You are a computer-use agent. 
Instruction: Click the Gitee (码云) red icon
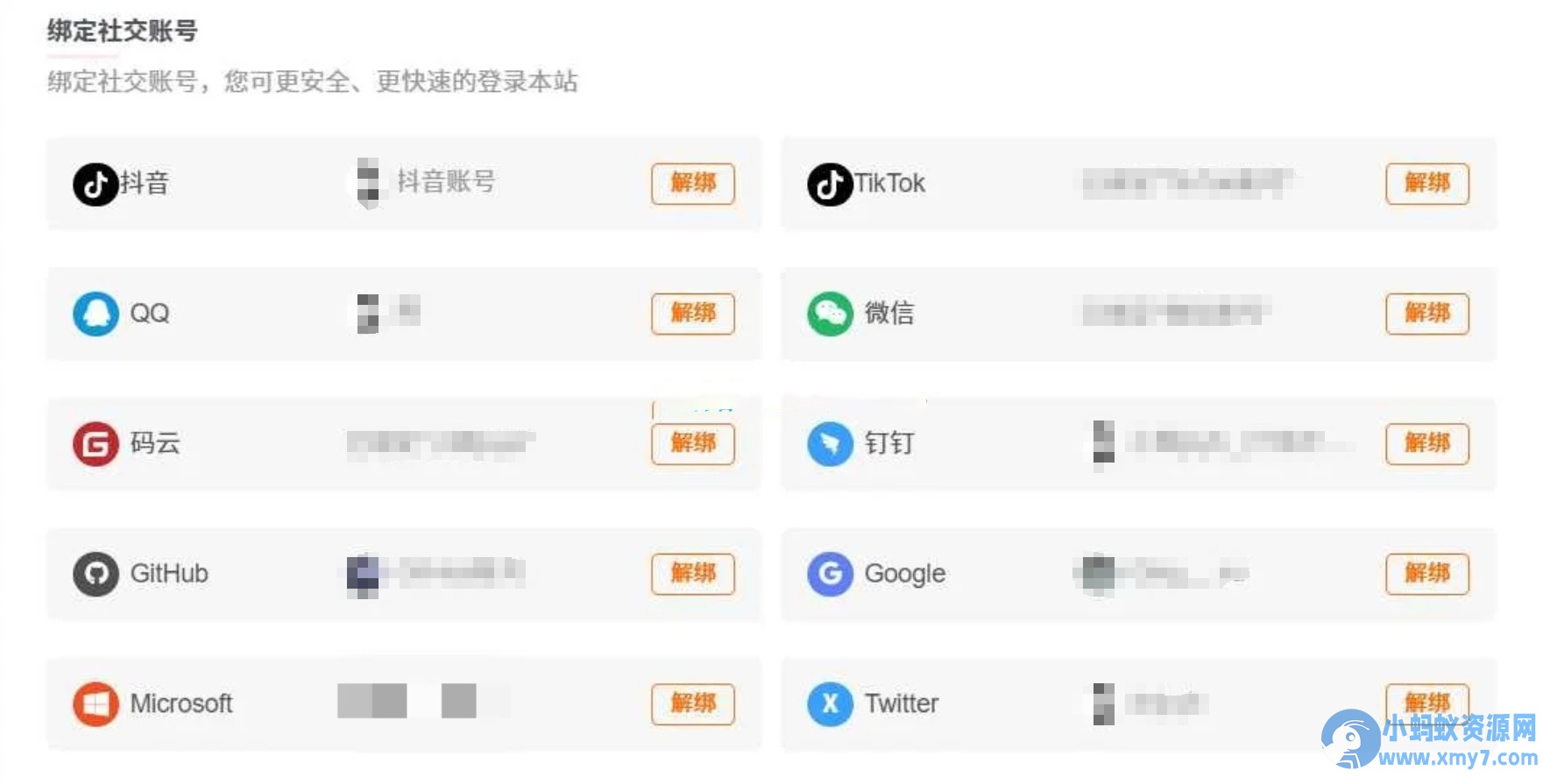pyautogui.click(x=96, y=444)
